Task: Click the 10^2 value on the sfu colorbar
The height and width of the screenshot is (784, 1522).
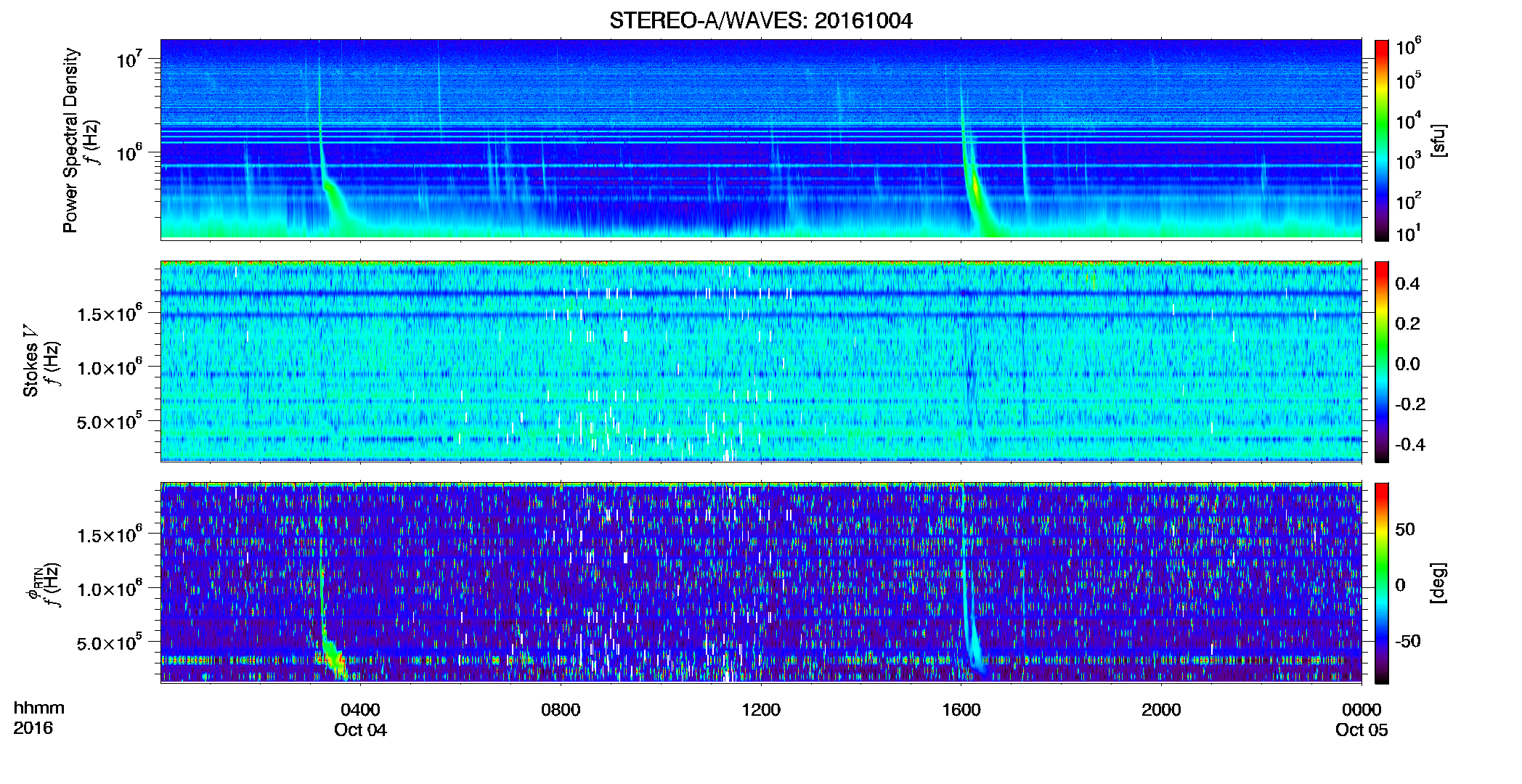Action: 1409,200
